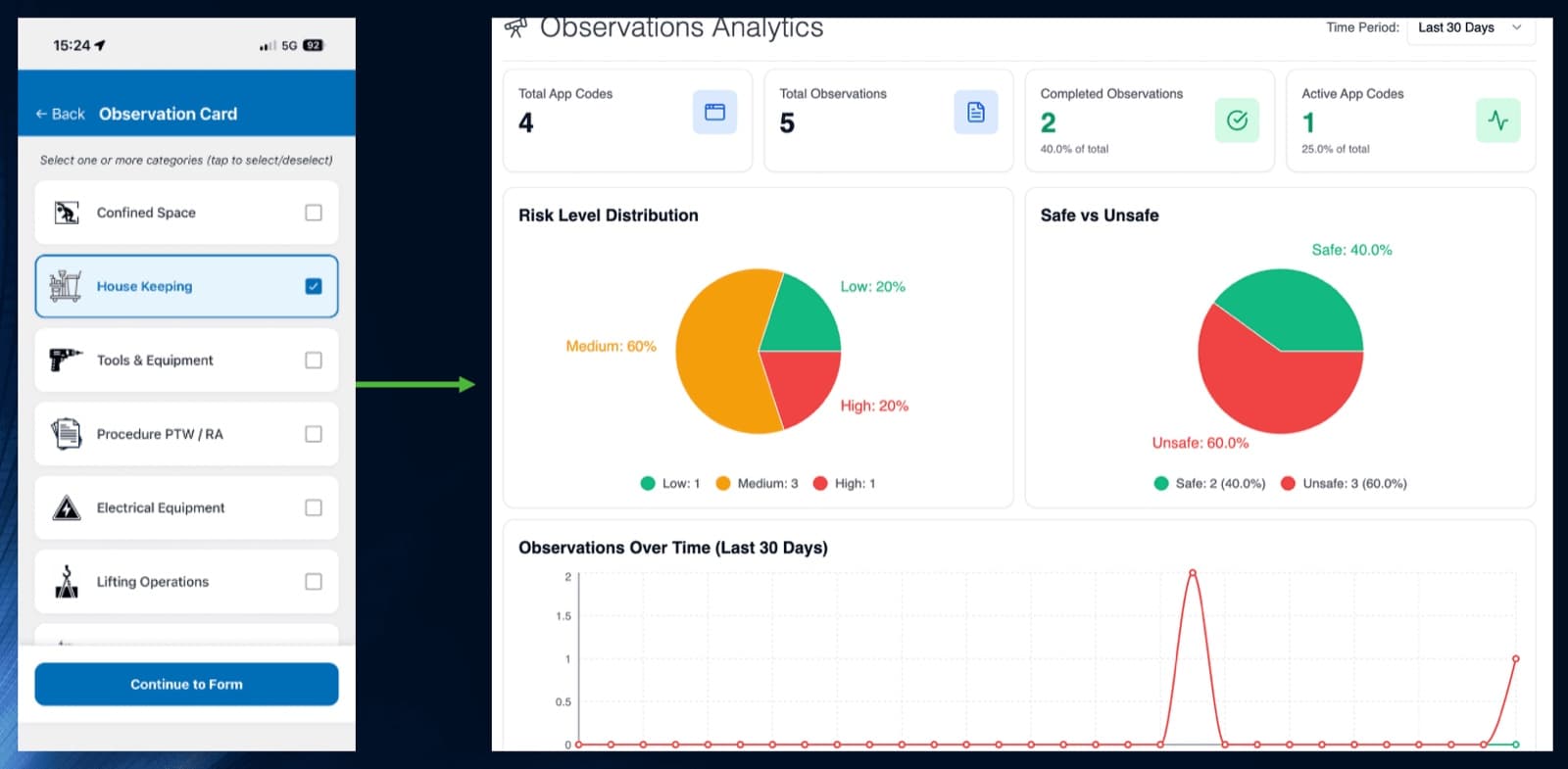Click the green Safe legend dot
The image size is (1568, 769).
pos(1161,483)
